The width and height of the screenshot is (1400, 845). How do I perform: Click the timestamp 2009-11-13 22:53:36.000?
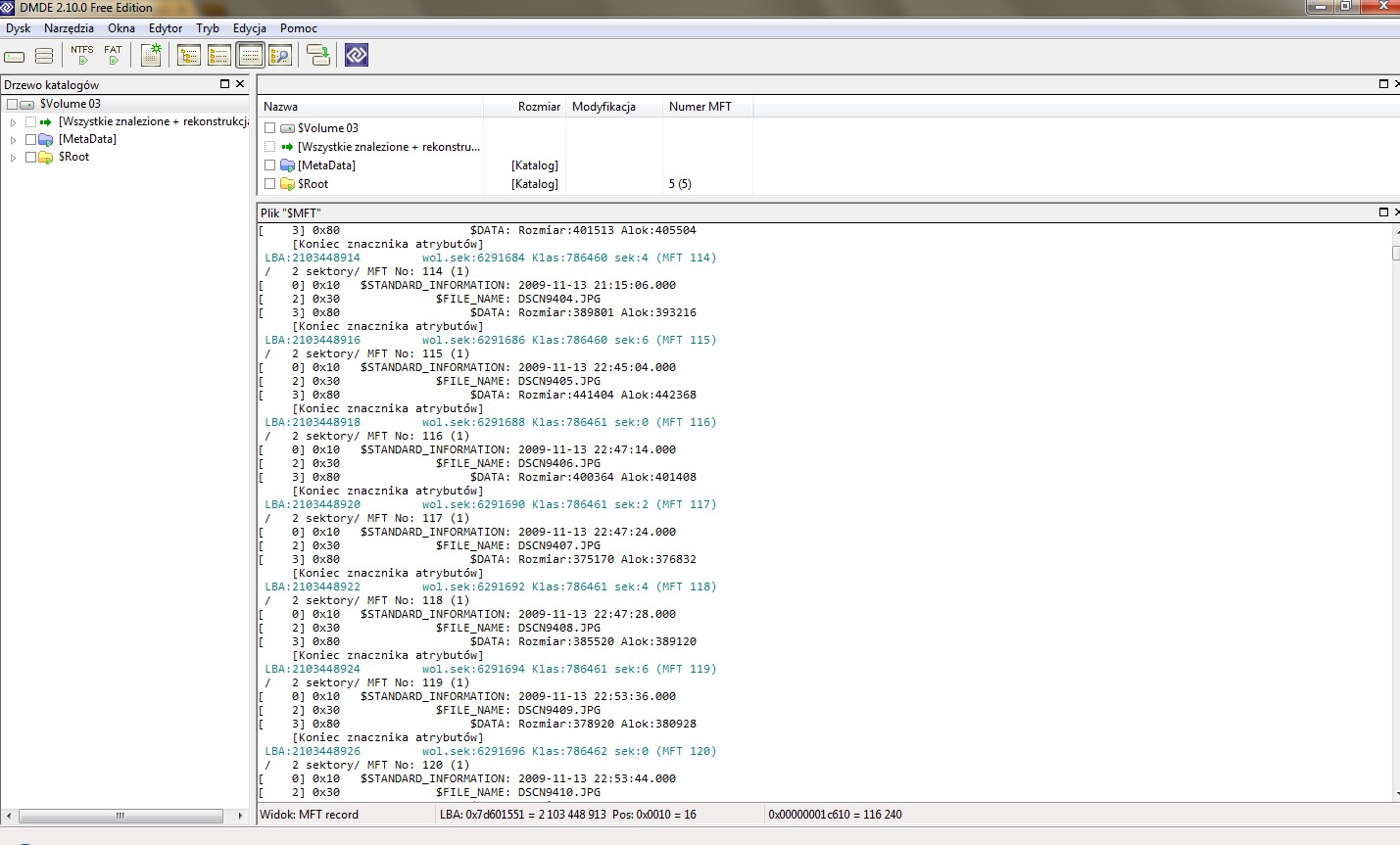click(x=597, y=696)
